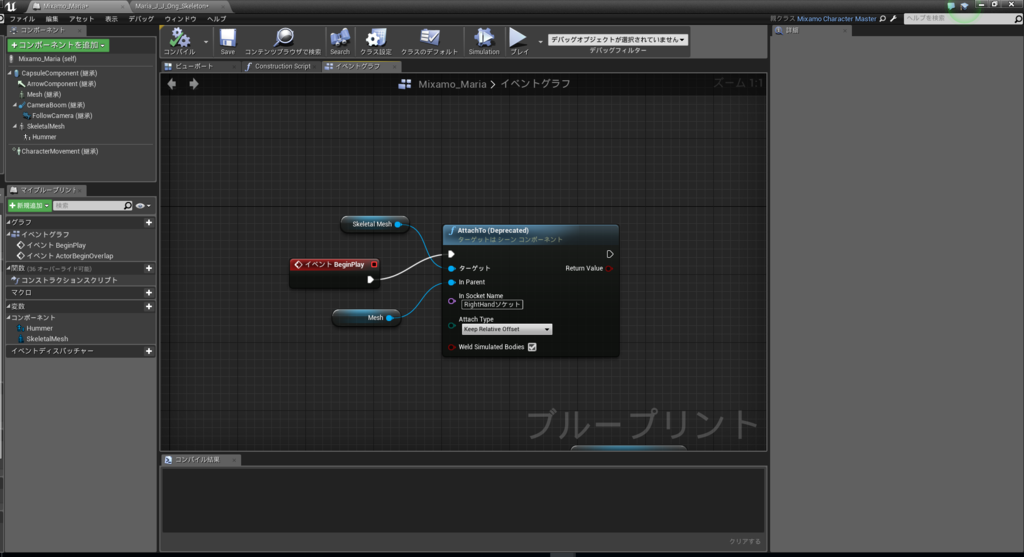Image resolution: width=1024 pixels, height=557 pixels.
Task: Collapse CapsuleComponent tree expander
Action: pos(10,73)
